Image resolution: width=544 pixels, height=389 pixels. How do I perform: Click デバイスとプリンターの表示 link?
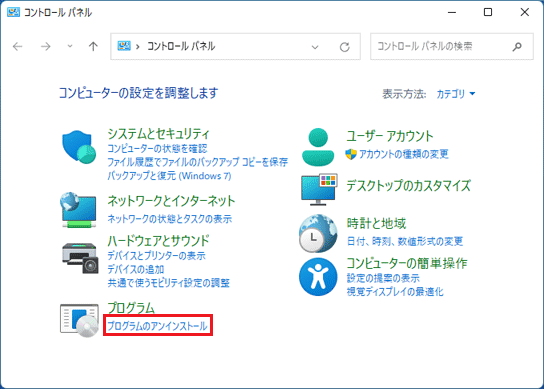[156, 256]
